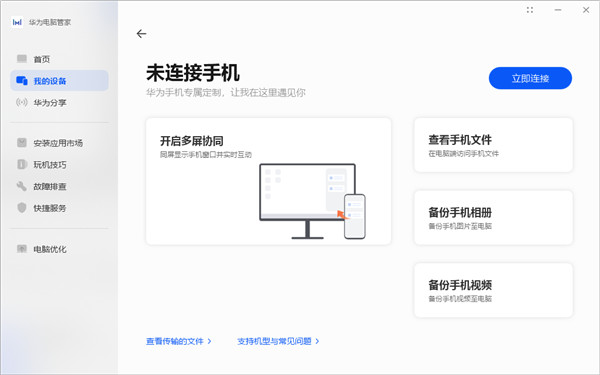Image resolution: width=600 pixels, height=375 pixels.
Task: Click the 查看传输的文件 link
Action: click(x=175, y=341)
